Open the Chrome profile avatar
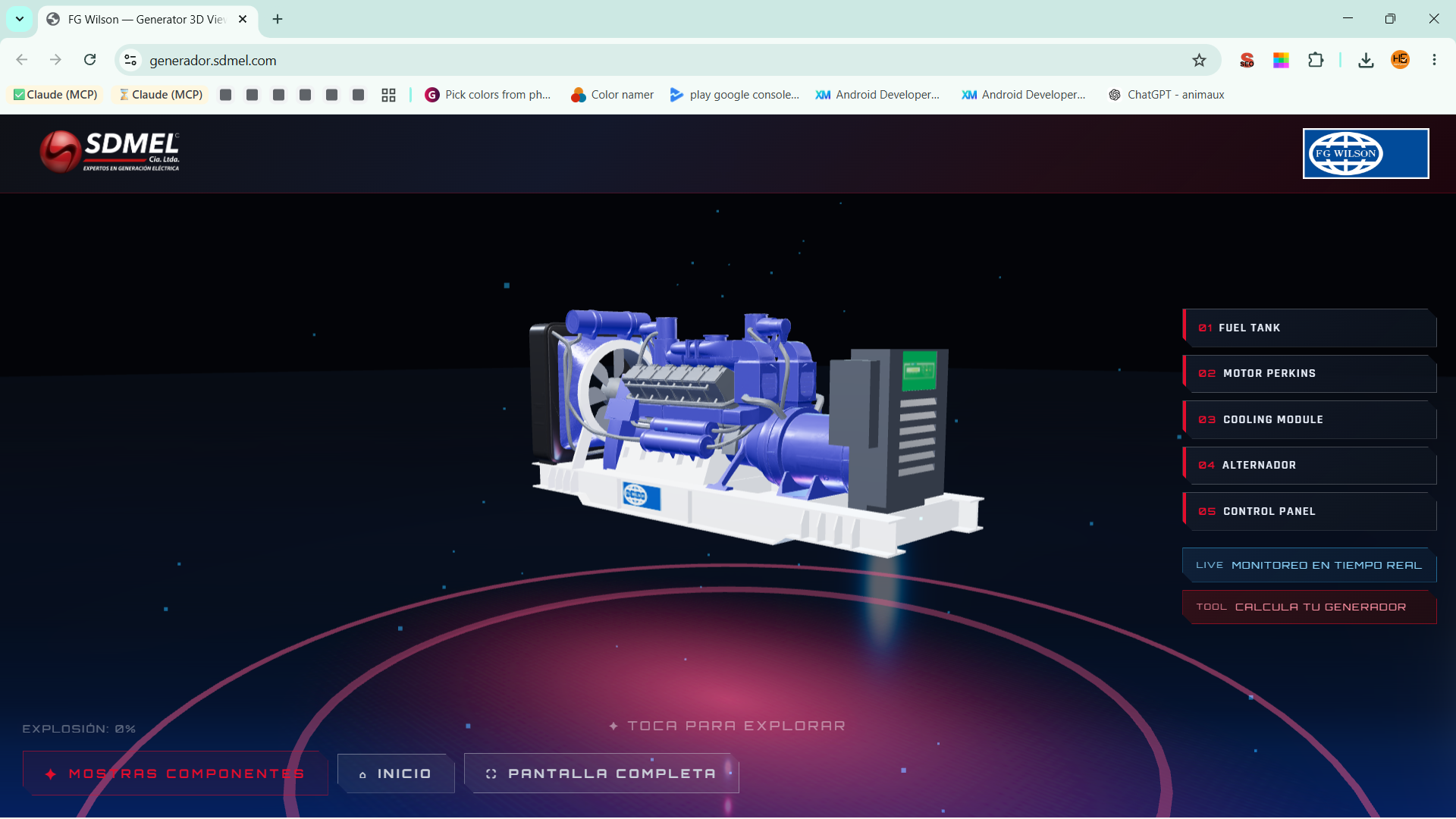Image resolution: width=1456 pixels, height=819 pixels. pos(1400,60)
